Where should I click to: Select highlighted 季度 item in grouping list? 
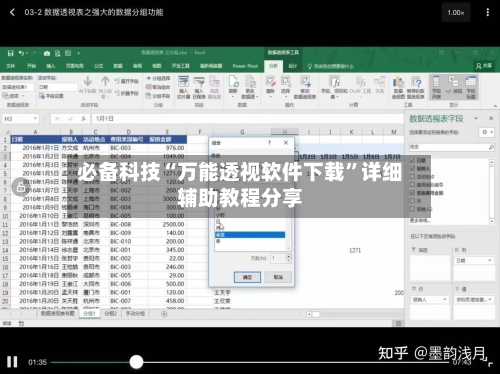pyautogui.click(x=250, y=235)
